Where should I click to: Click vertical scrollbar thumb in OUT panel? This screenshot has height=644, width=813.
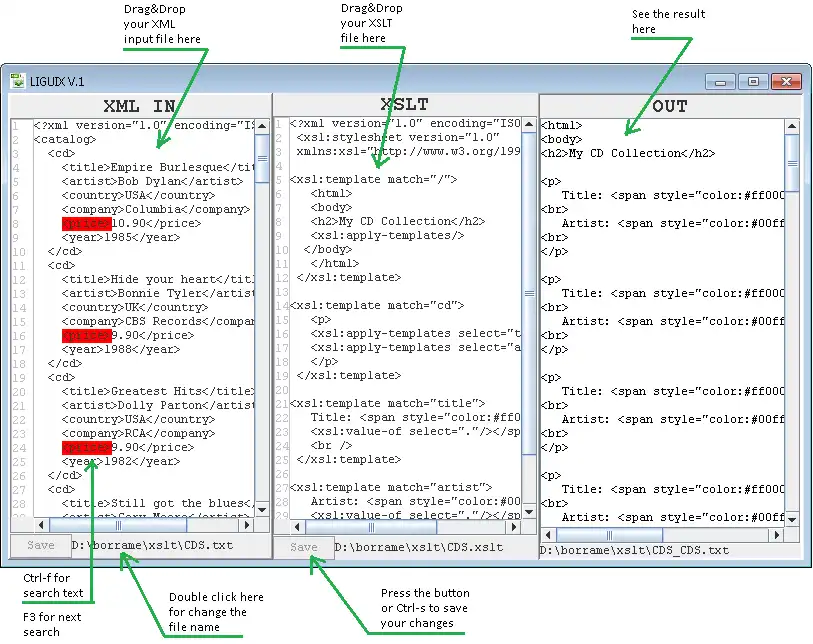pos(792,163)
